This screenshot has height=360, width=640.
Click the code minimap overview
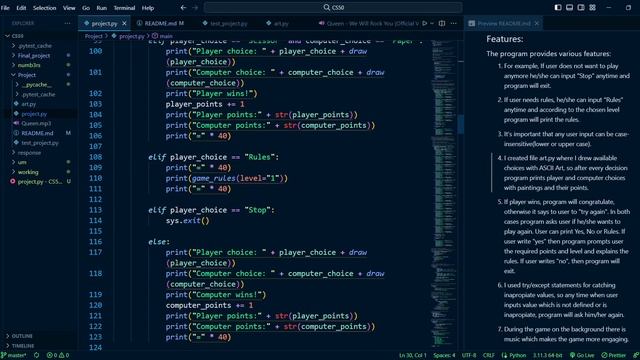444,194
